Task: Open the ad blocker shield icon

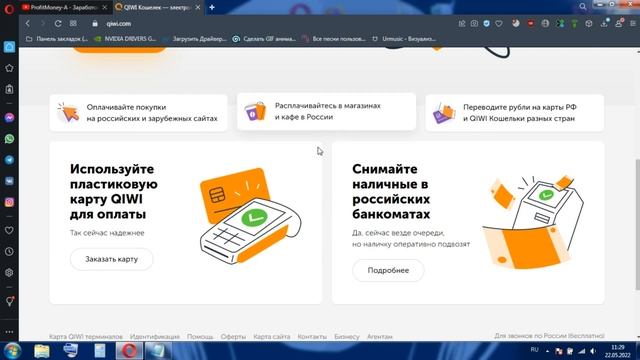Action: coord(487,24)
